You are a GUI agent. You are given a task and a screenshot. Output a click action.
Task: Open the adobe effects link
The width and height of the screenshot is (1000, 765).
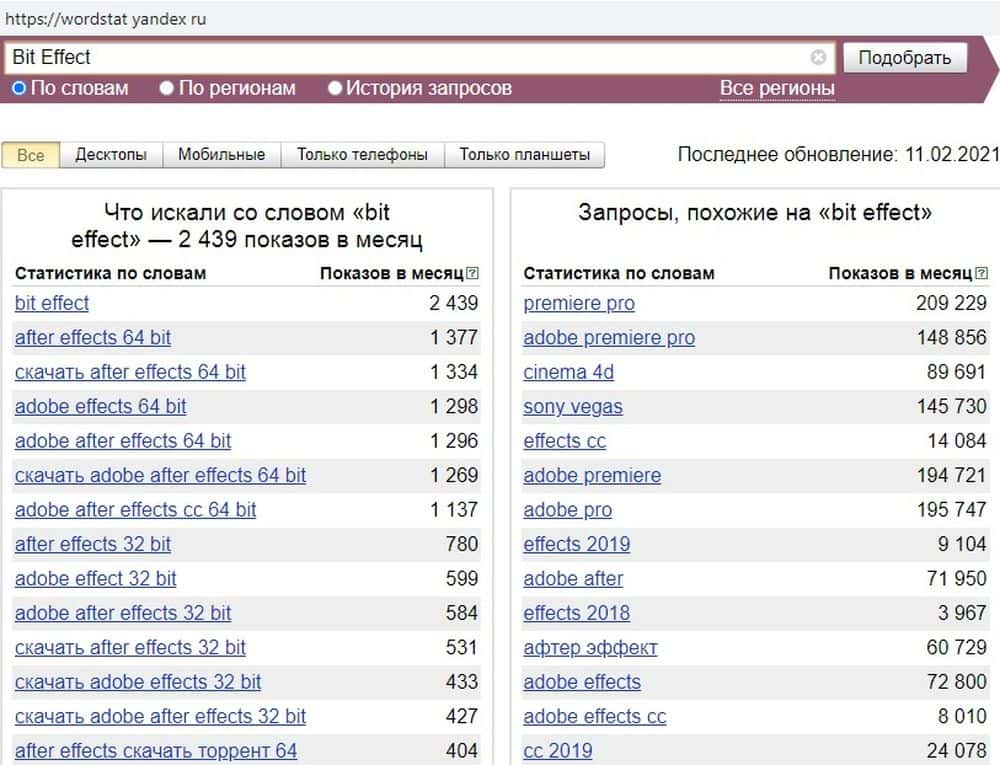point(582,682)
